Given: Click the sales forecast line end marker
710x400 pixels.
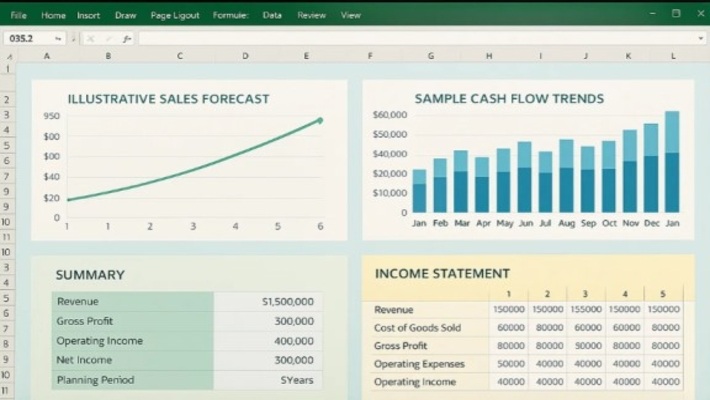Looking at the screenshot, I should 320,120.
